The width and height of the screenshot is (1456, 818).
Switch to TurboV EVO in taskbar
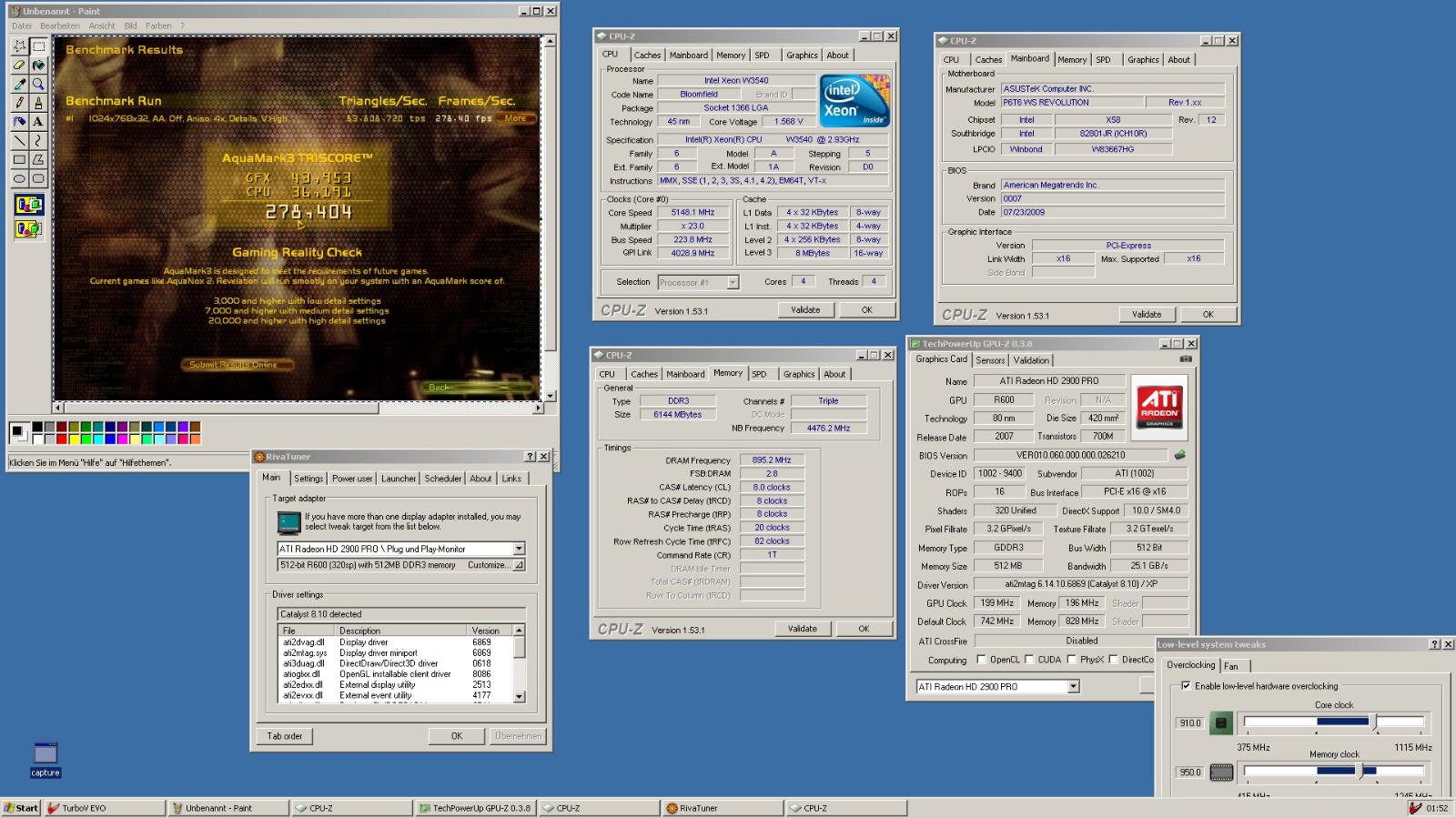[x=104, y=808]
